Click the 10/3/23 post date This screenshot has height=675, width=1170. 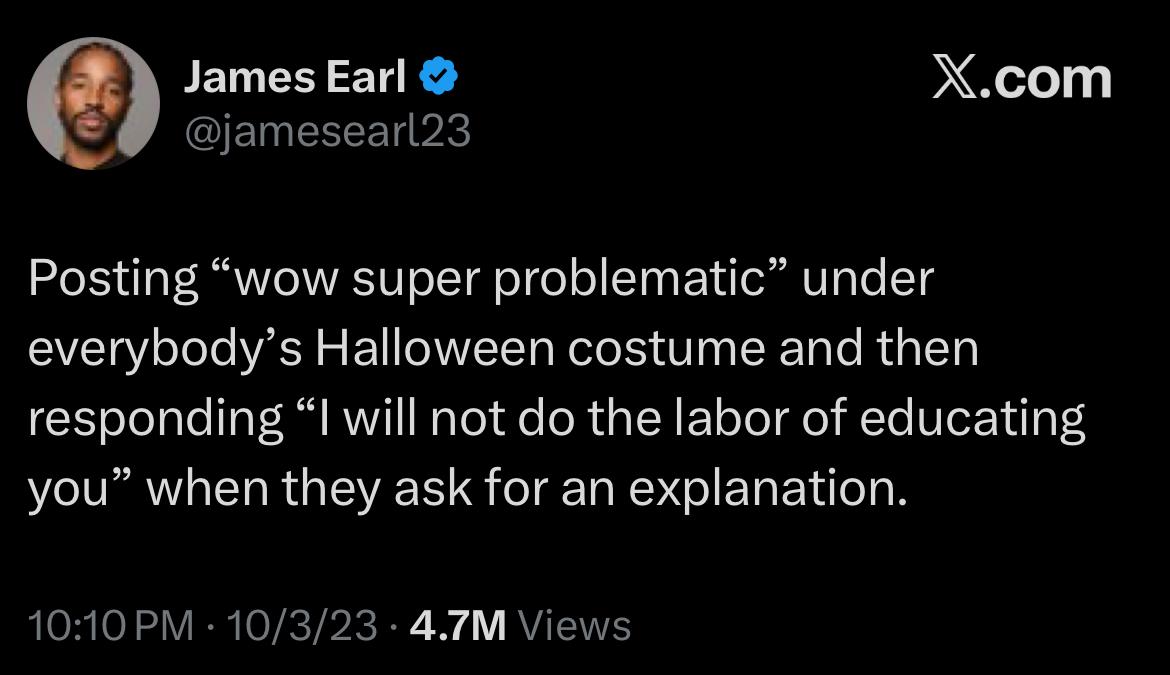[x=302, y=625]
